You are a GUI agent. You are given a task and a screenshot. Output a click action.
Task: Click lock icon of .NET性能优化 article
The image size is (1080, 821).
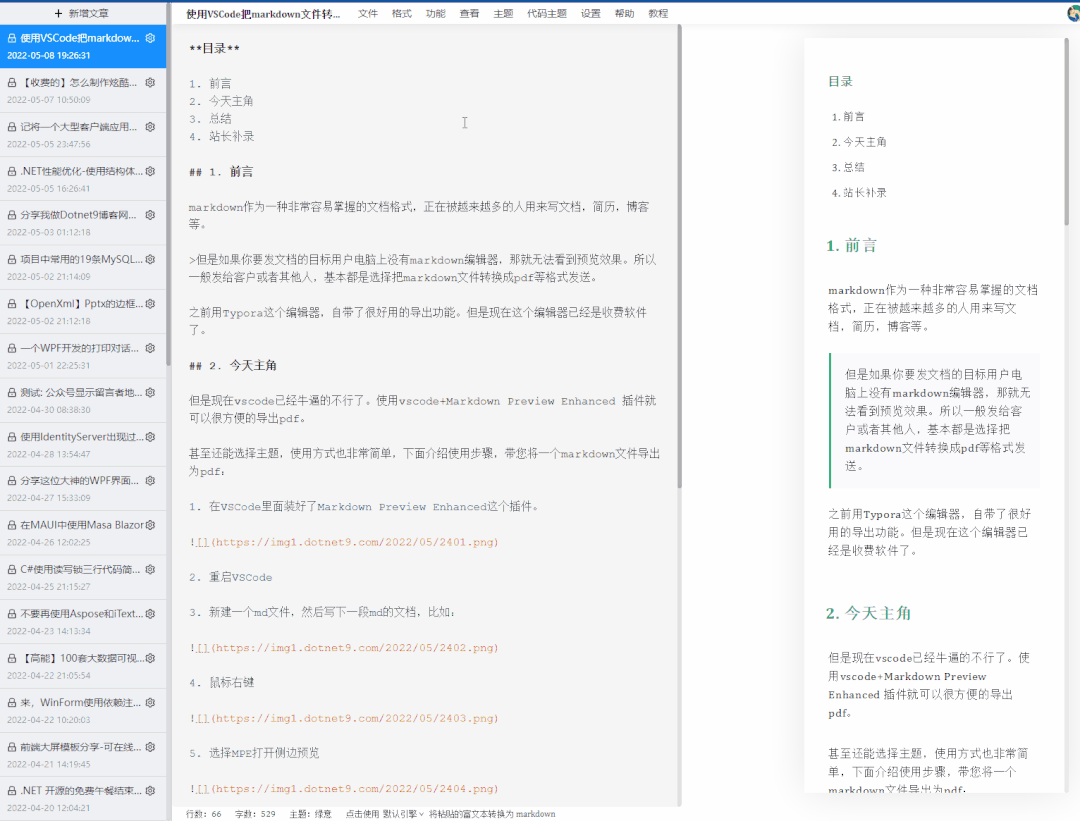(12, 171)
